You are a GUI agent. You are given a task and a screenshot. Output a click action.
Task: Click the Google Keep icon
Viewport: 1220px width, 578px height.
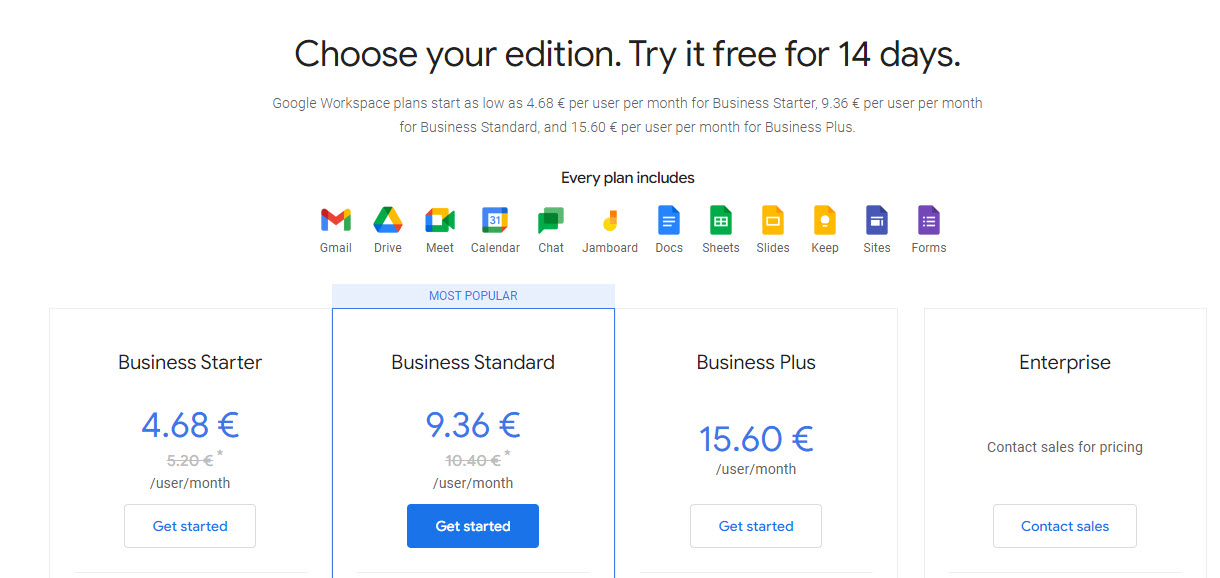coord(825,220)
